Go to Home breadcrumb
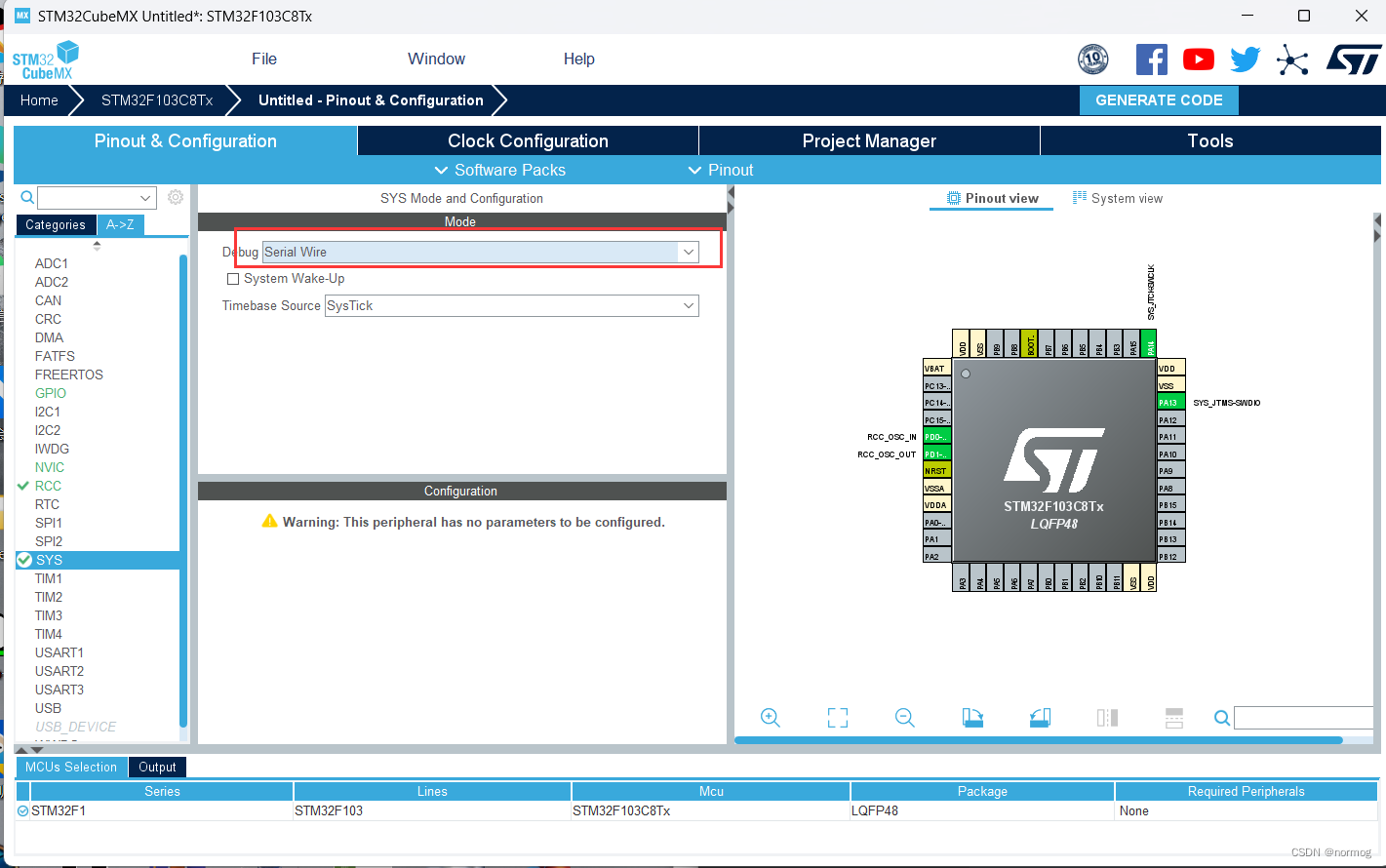The width and height of the screenshot is (1386, 868). [x=39, y=100]
